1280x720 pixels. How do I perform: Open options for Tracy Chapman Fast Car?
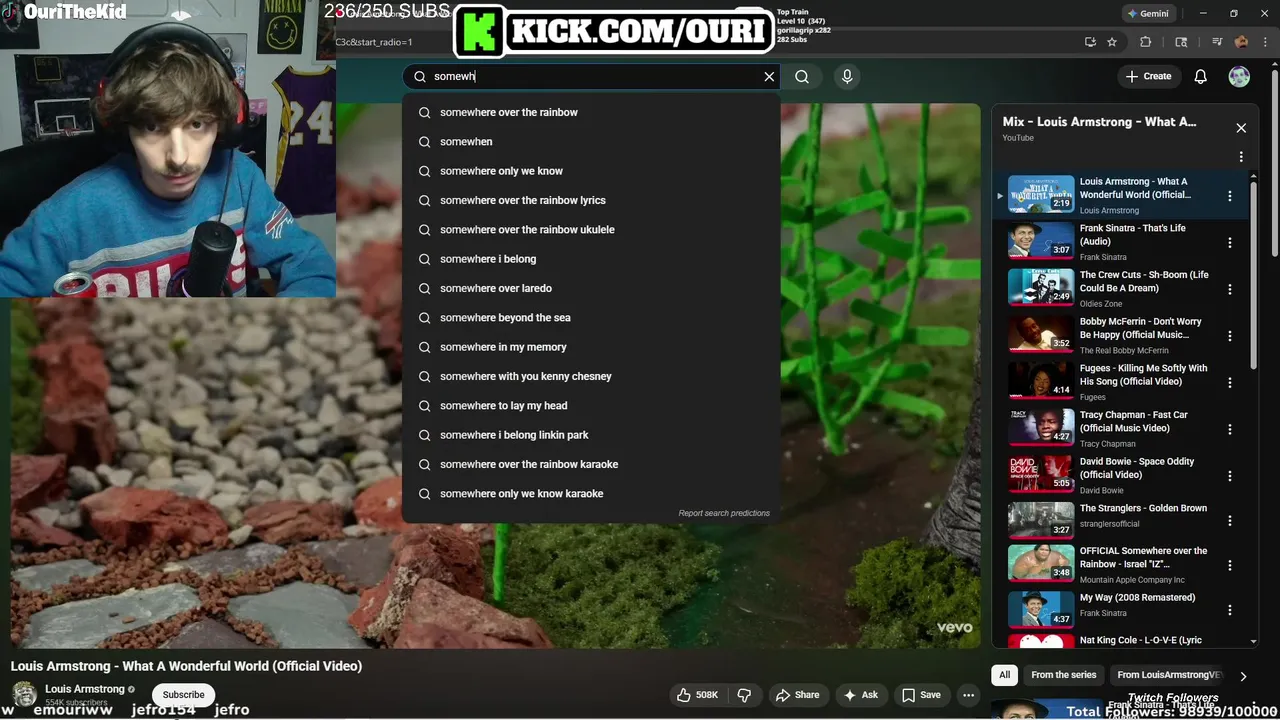[1230, 429]
